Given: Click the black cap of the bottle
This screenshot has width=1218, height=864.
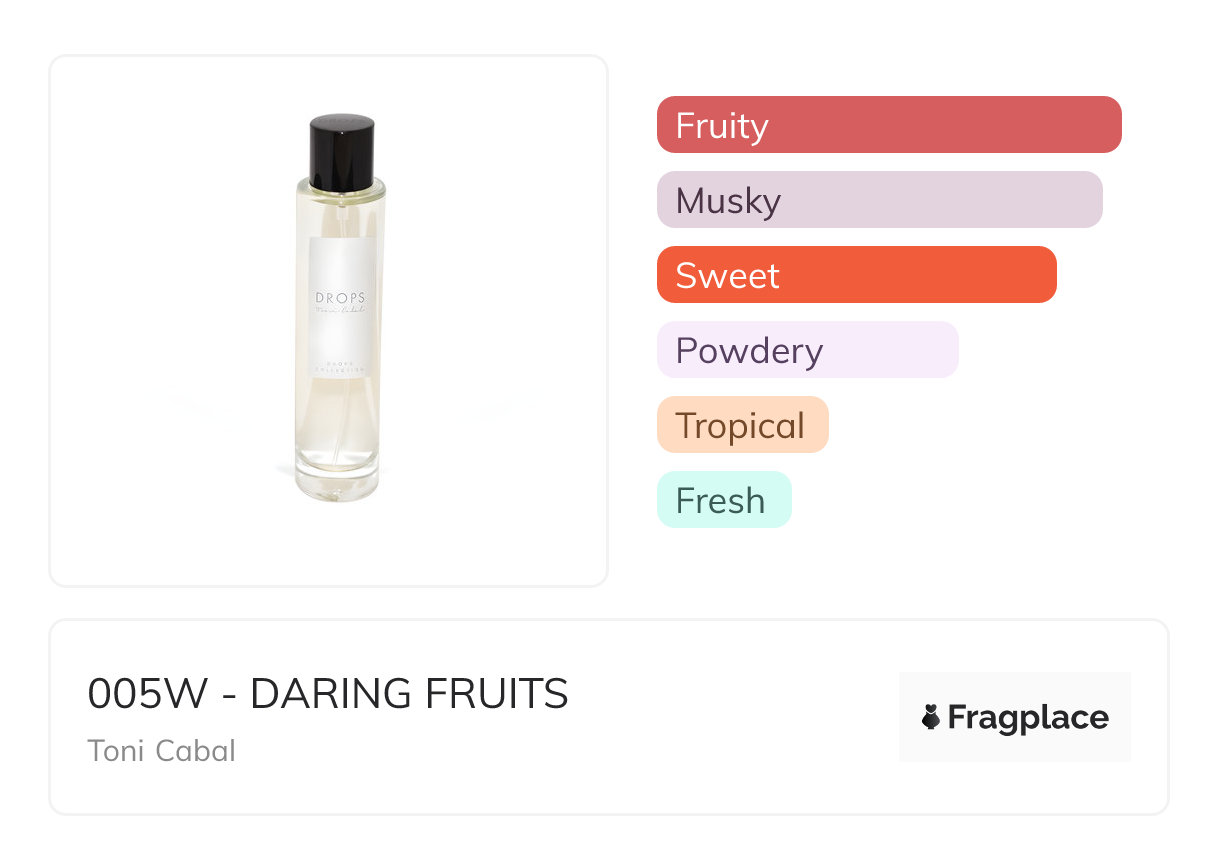Looking at the screenshot, I should (x=341, y=150).
